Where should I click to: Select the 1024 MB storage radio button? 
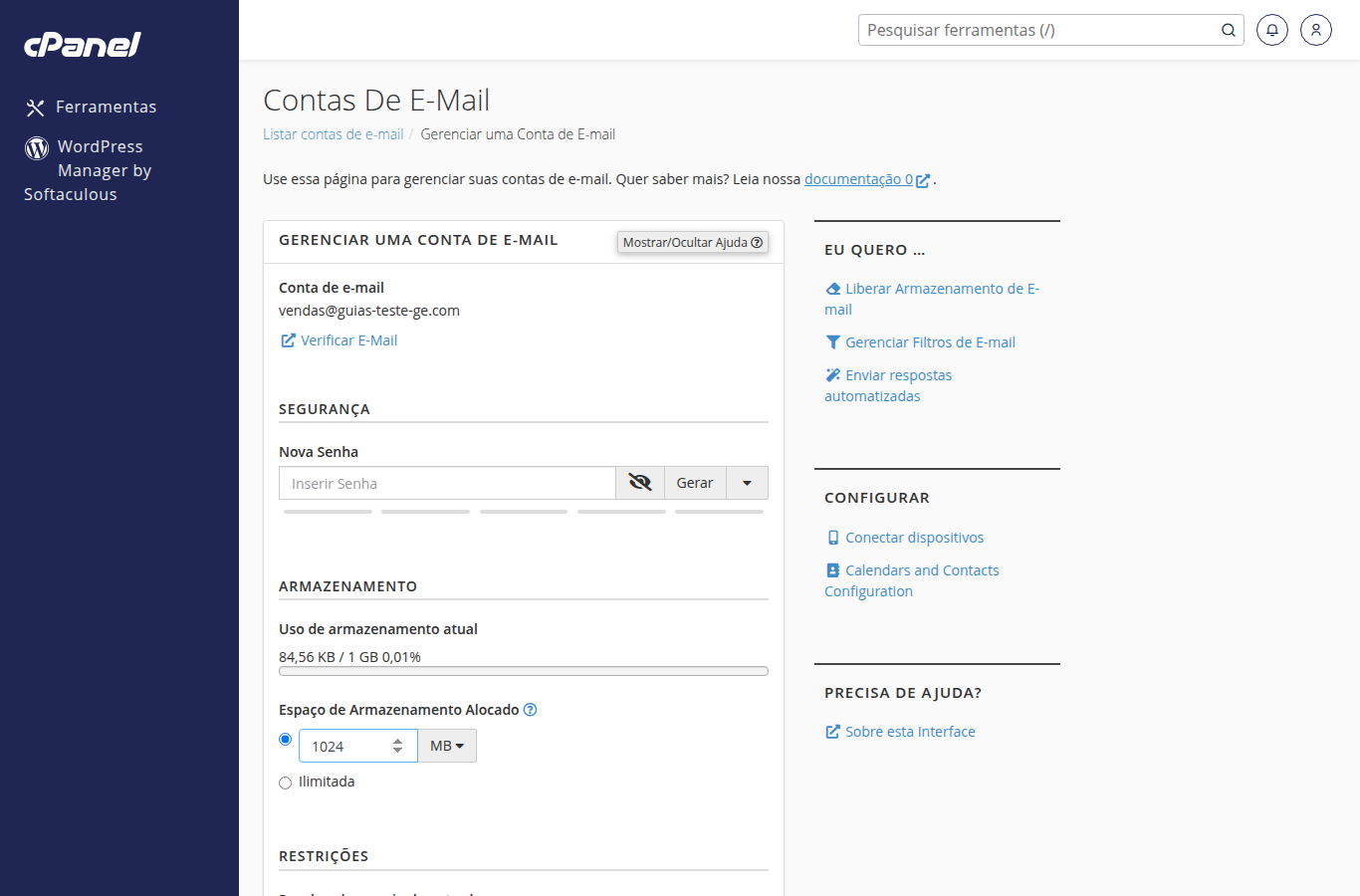286,739
